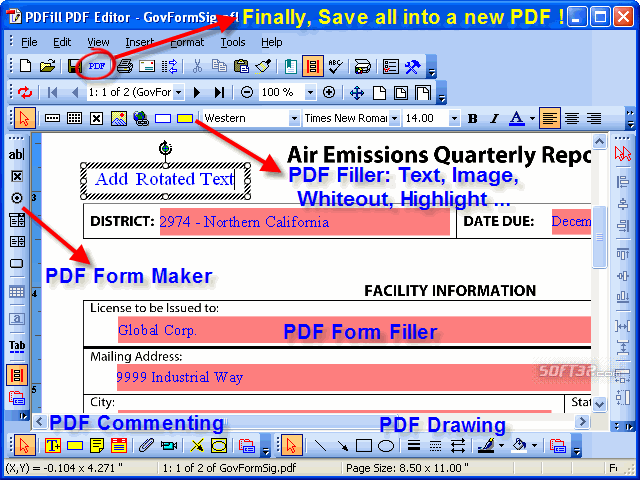
Task: Click vertical scrollbar down arrow
Action: tap(599, 404)
